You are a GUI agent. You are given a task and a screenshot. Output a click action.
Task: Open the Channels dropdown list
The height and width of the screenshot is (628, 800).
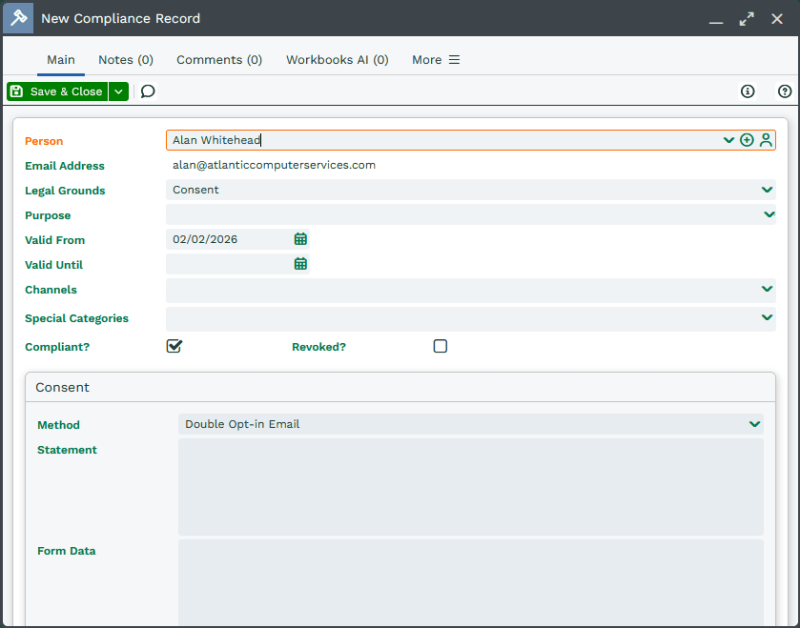767,289
